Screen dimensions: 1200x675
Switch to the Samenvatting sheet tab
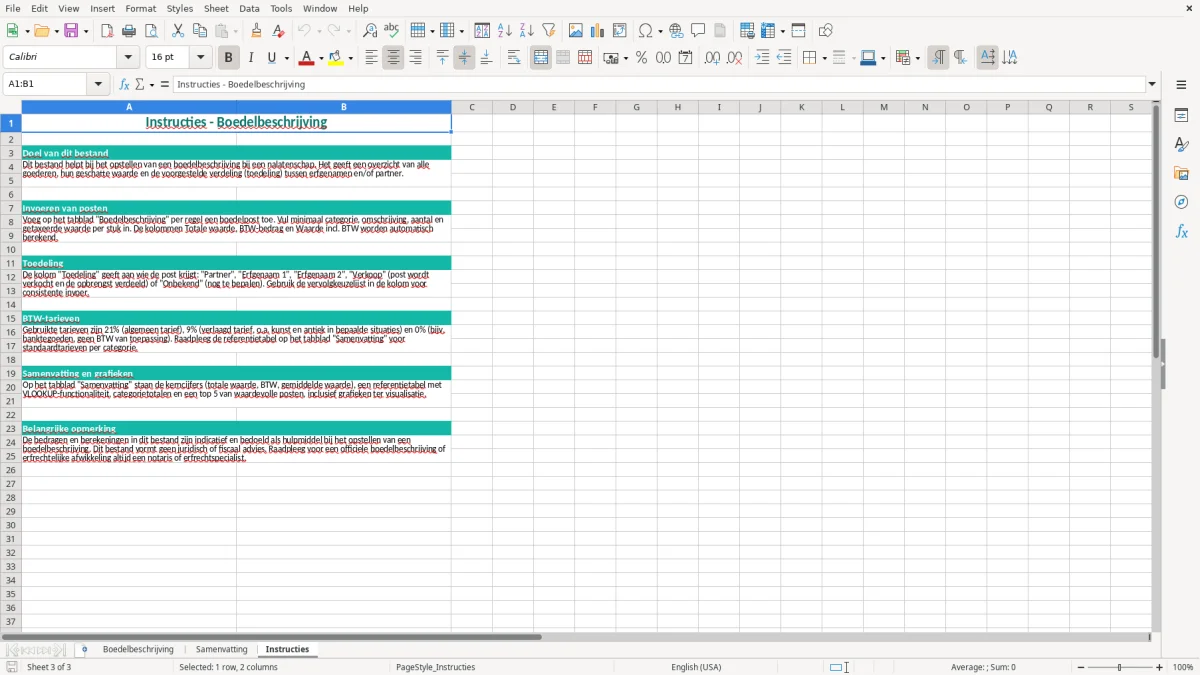pos(221,649)
